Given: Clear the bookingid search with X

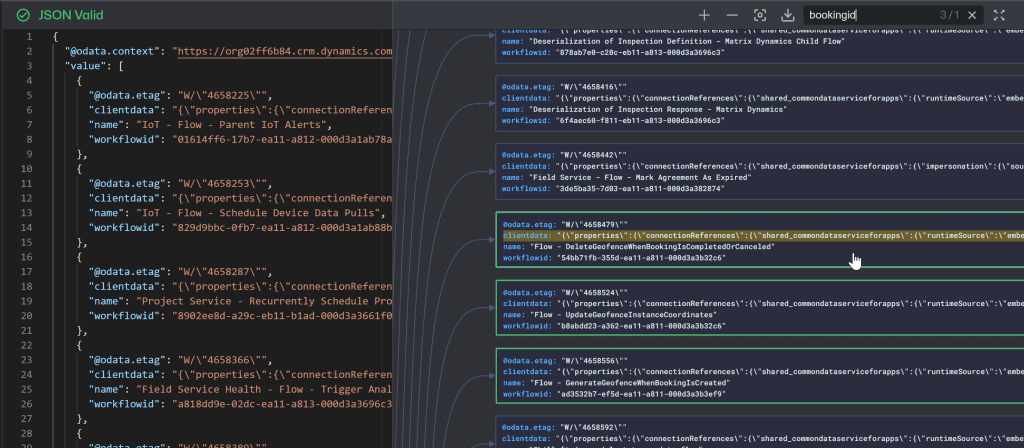Looking at the screenshot, I should click(x=972, y=15).
